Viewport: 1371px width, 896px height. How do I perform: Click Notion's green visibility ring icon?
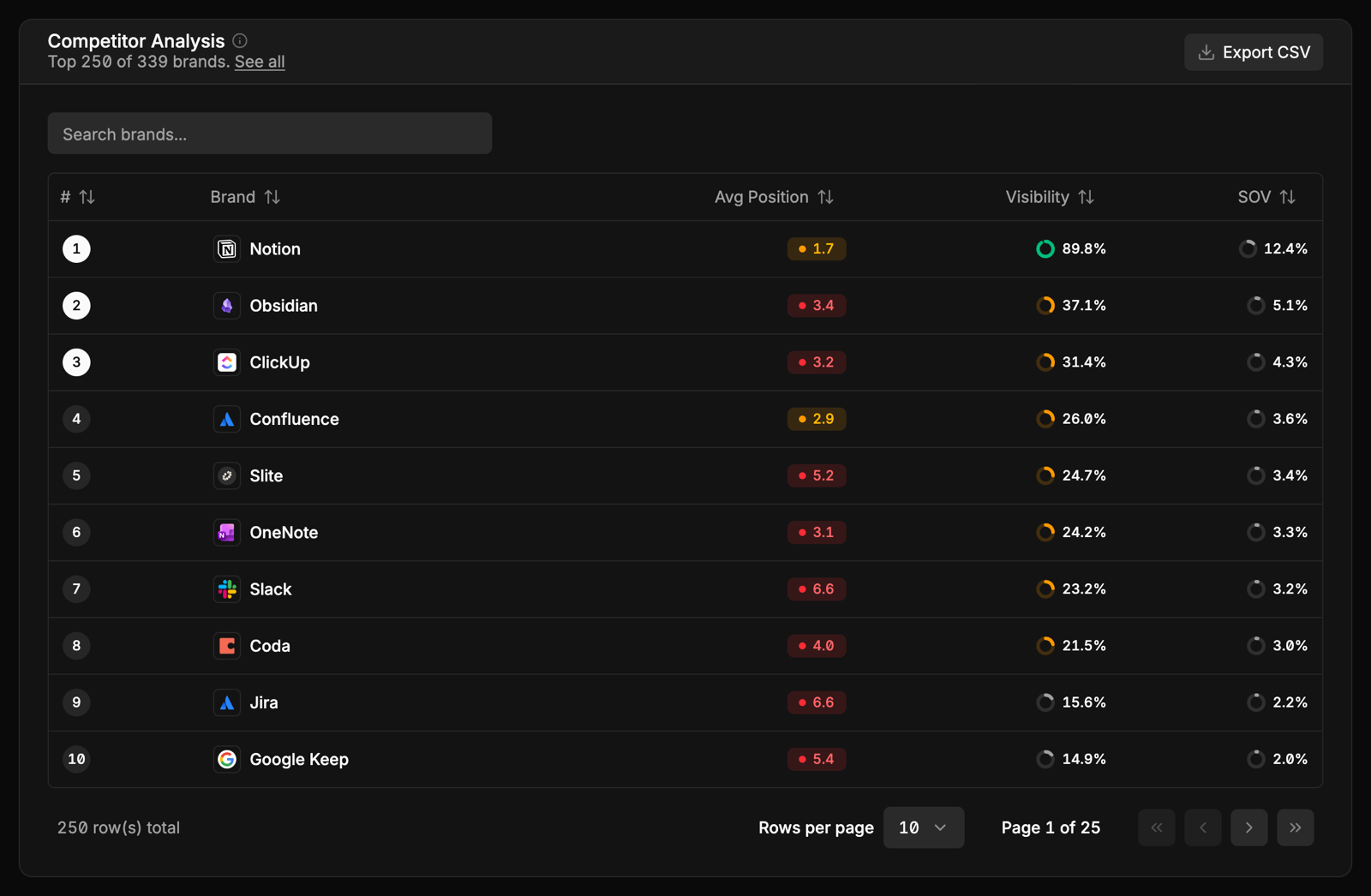1045,249
